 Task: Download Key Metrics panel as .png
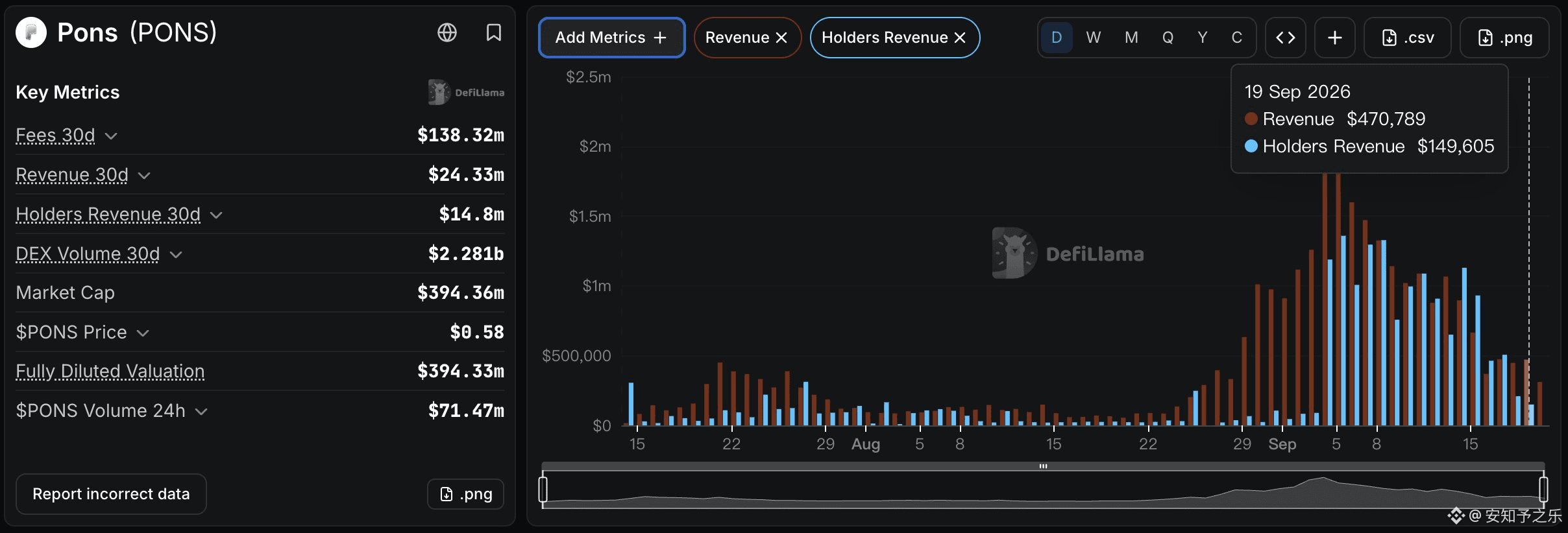click(465, 494)
